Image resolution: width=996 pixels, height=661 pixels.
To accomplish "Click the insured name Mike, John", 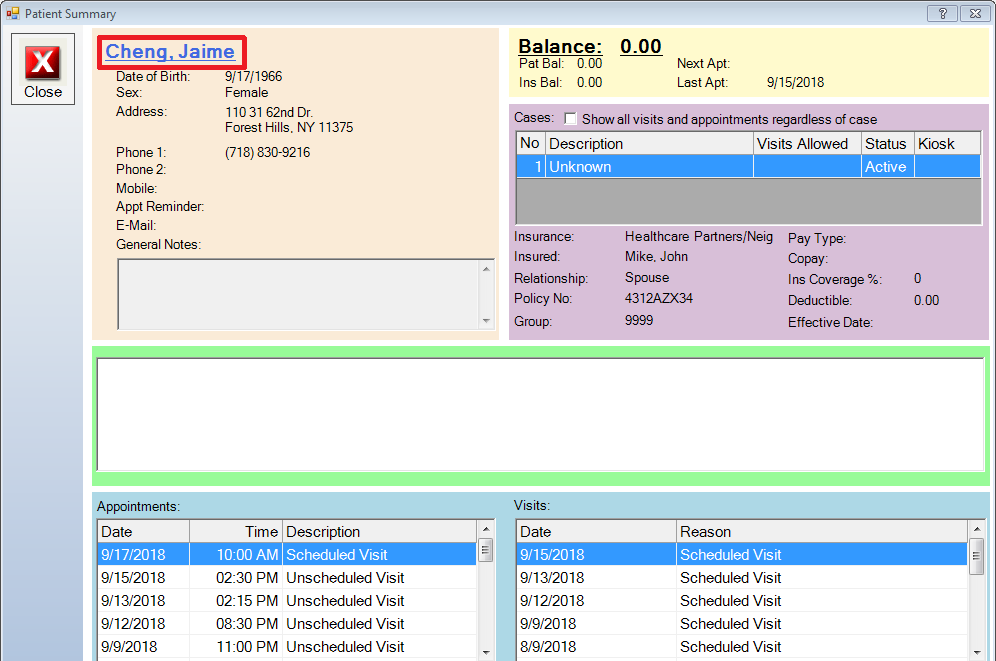I will pos(656,257).
